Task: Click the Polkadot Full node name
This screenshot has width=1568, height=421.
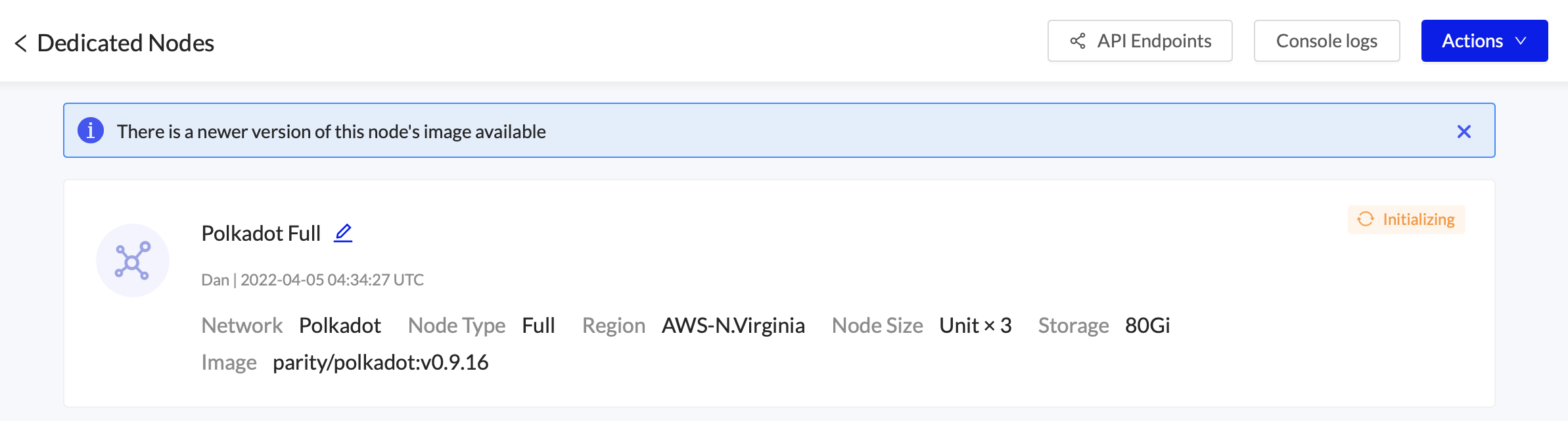Action: pyautogui.click(x=261, y=234)
